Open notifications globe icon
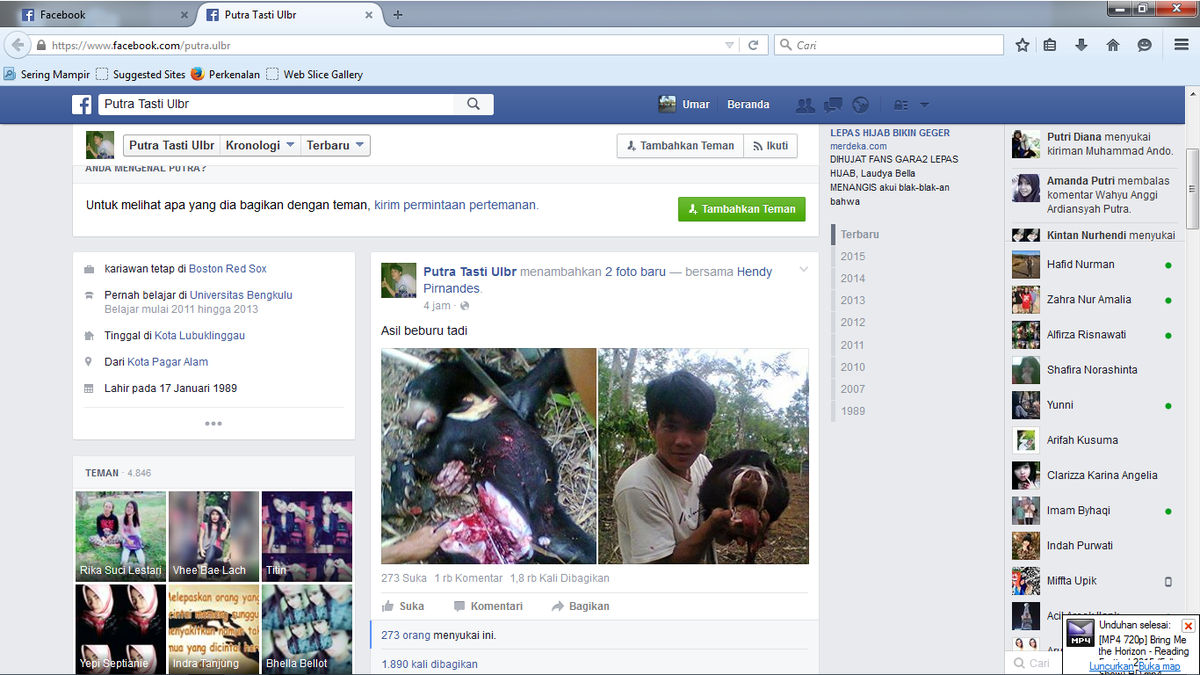Image resolution: width=1200 pixels, height=675 pixels. coord(861,104)
